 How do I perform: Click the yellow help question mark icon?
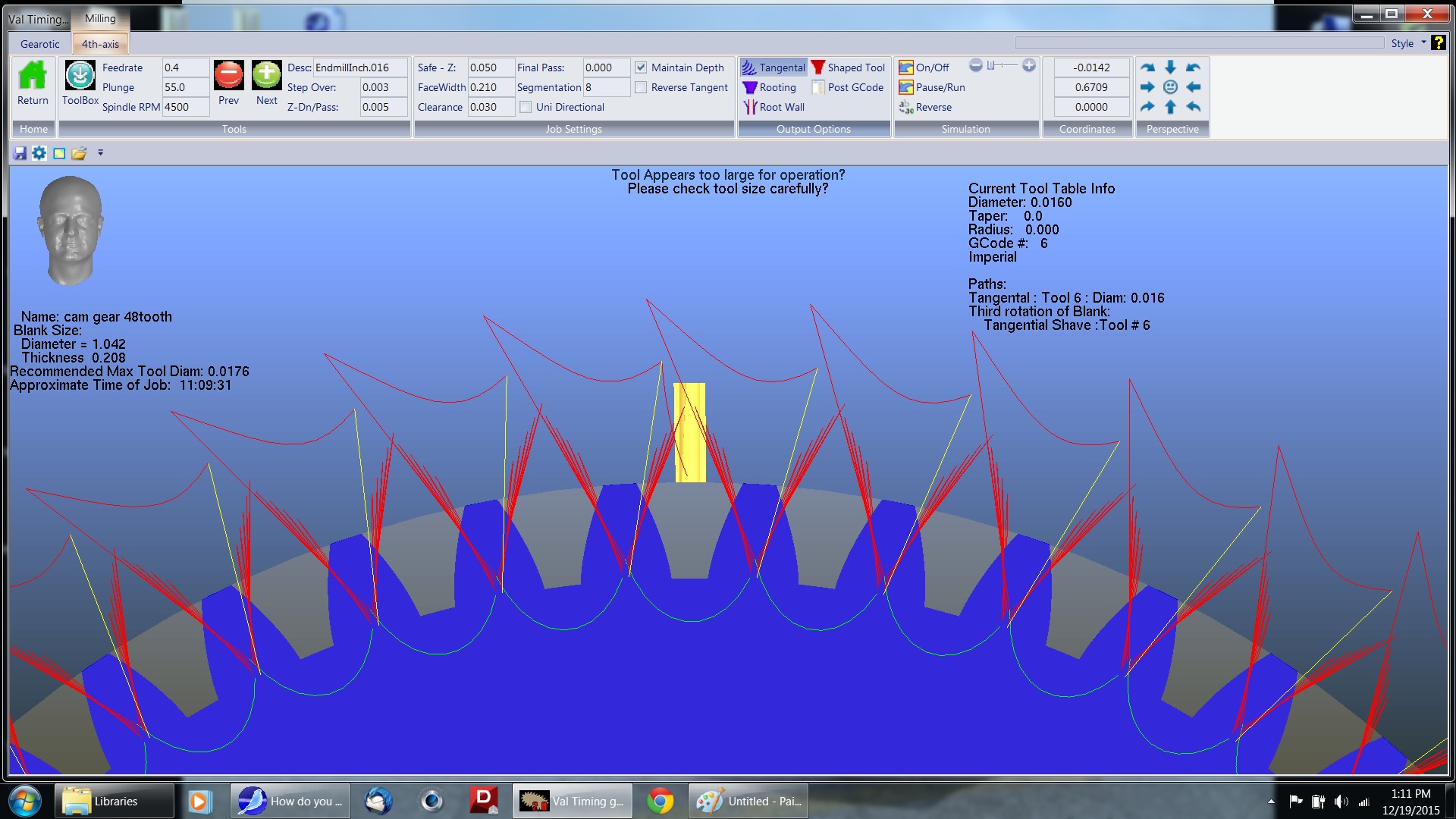pos(1438,43)
